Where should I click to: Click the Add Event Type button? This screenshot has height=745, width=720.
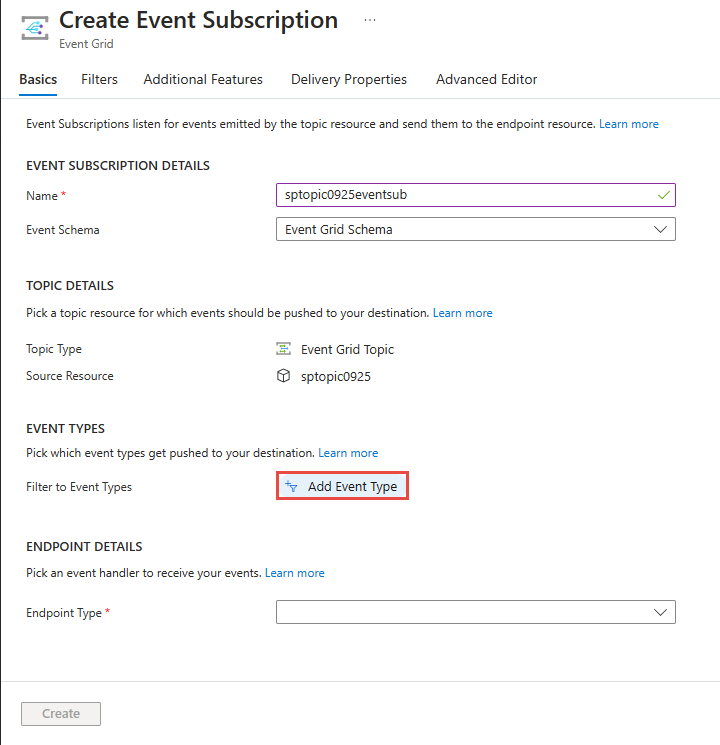point(342,487)
